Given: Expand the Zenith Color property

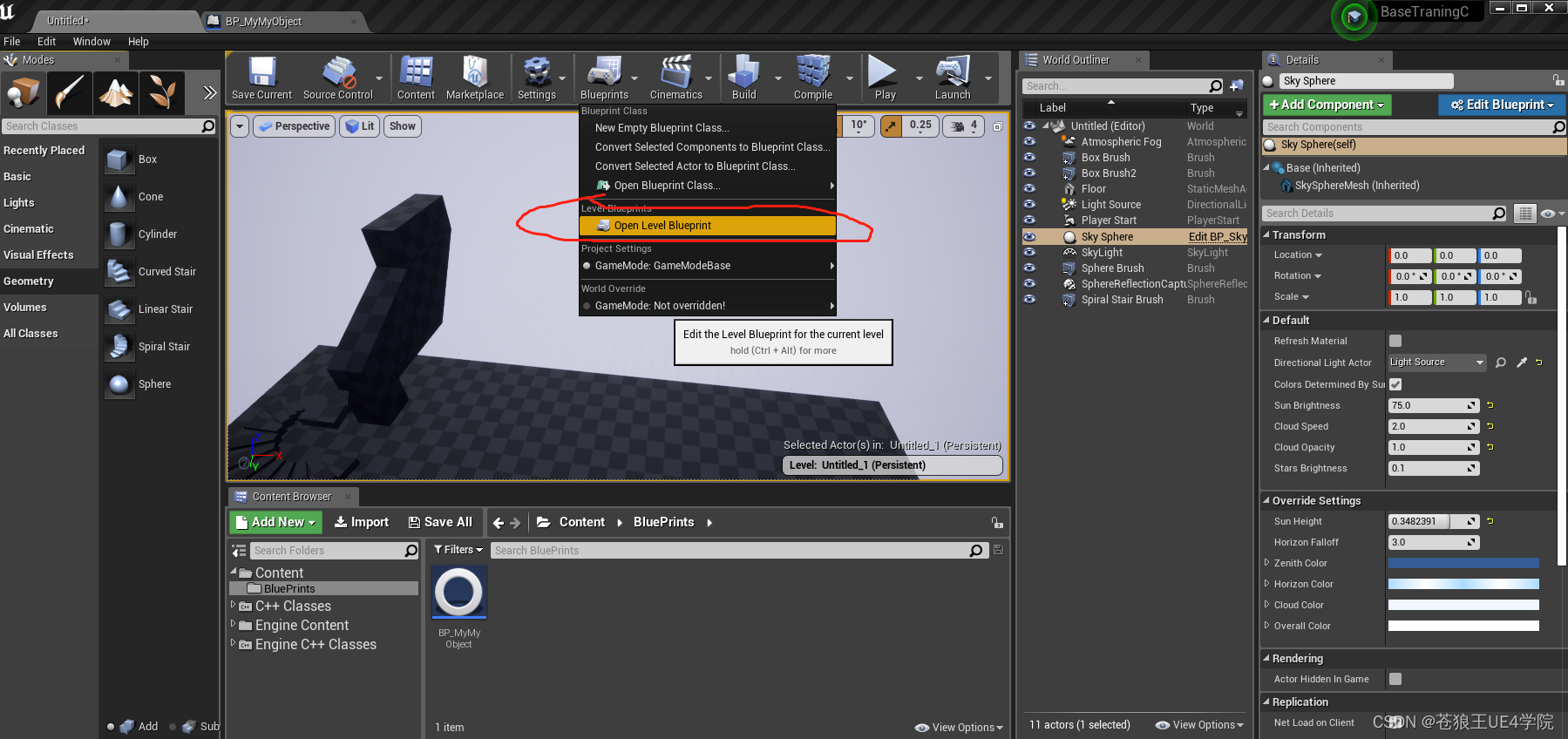Looking at the screenshot, I should [x=1267, y=563].
